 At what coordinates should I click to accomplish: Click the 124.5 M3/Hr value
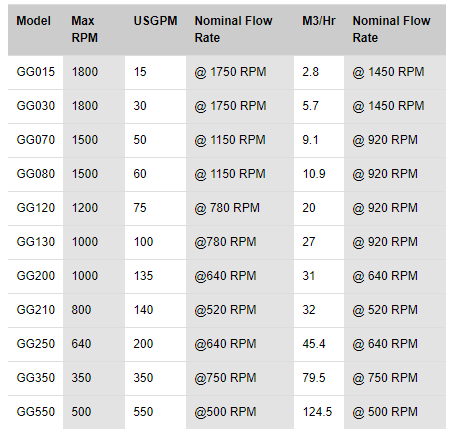(x=317, y=412)
